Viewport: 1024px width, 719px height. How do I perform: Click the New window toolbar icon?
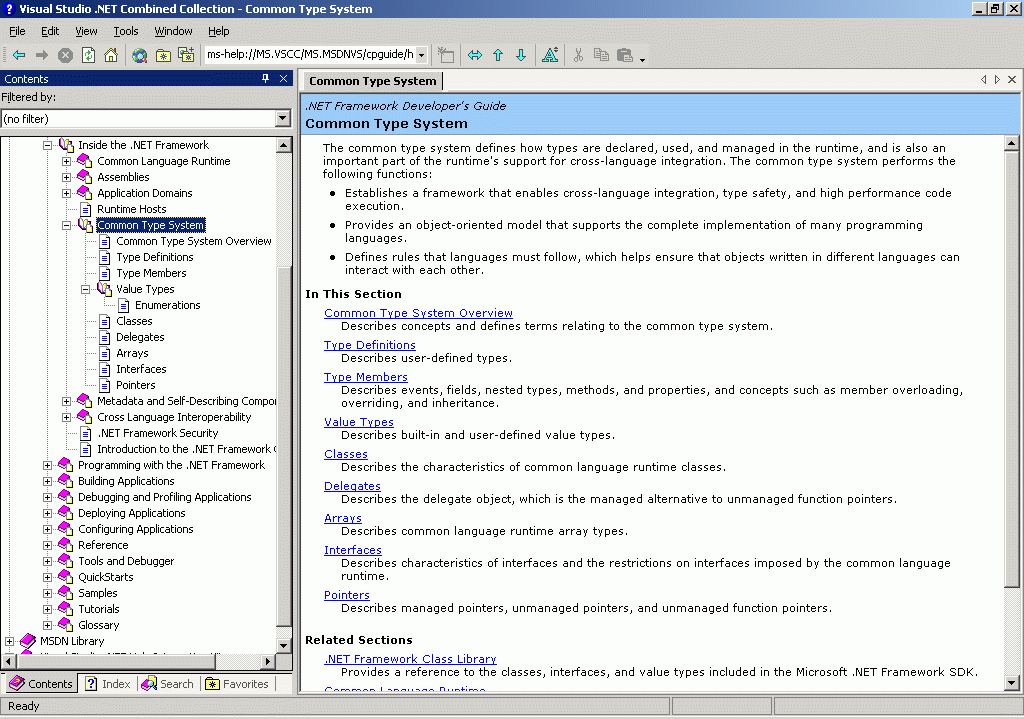[x=446, y=56]
